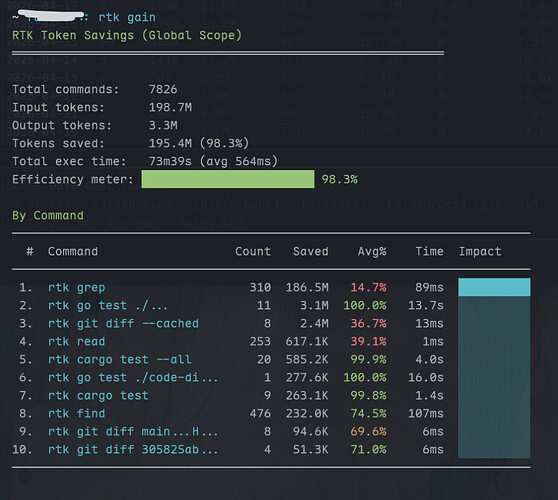The height and width of the screenshot is (500, 558).
Task: Click the green efficiency meter bar
Action: (x=228, y=179)
